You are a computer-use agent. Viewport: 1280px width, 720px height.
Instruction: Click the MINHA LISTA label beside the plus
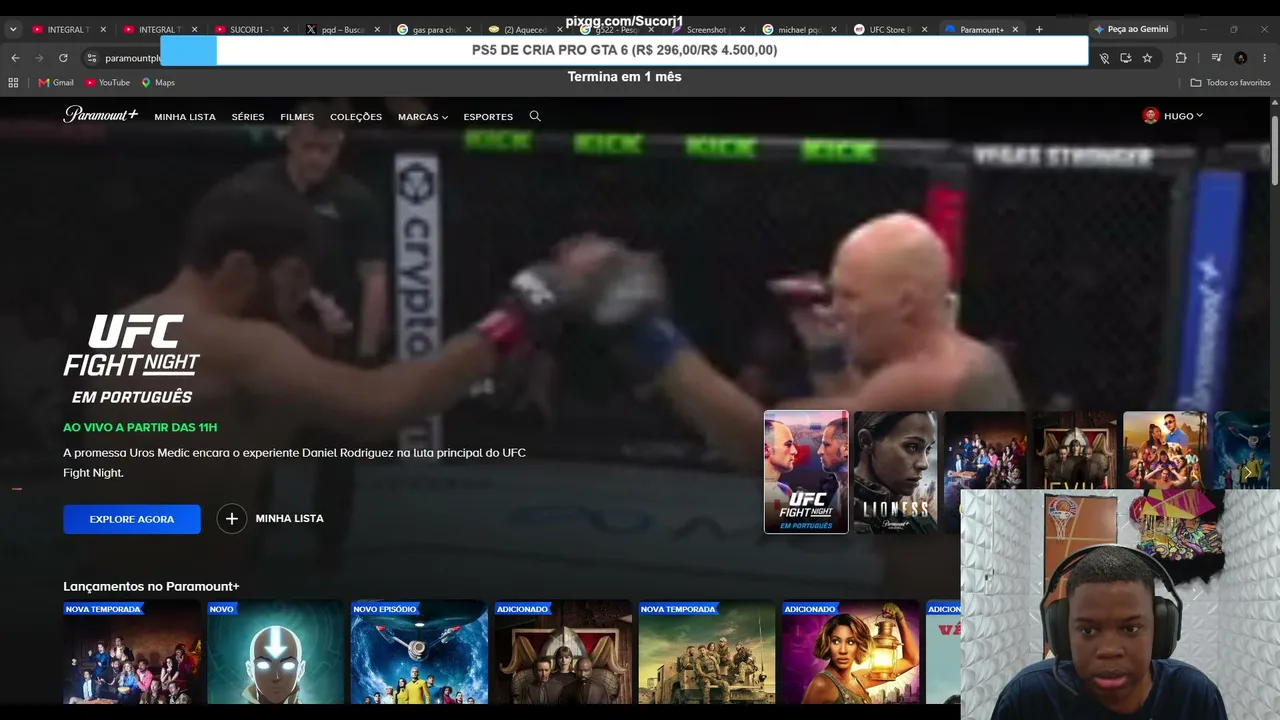290,518
